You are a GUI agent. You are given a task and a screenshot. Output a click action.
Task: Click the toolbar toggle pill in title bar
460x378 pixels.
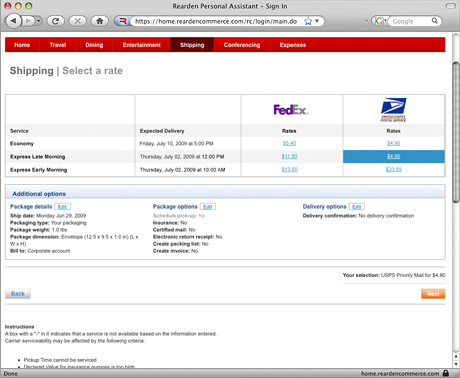(x=450, y=6)
